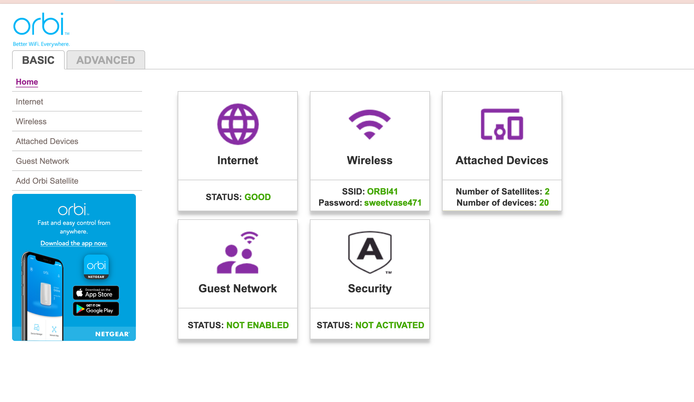Tap the App Store download badge
Screen dimensions: 694x402
96,293
